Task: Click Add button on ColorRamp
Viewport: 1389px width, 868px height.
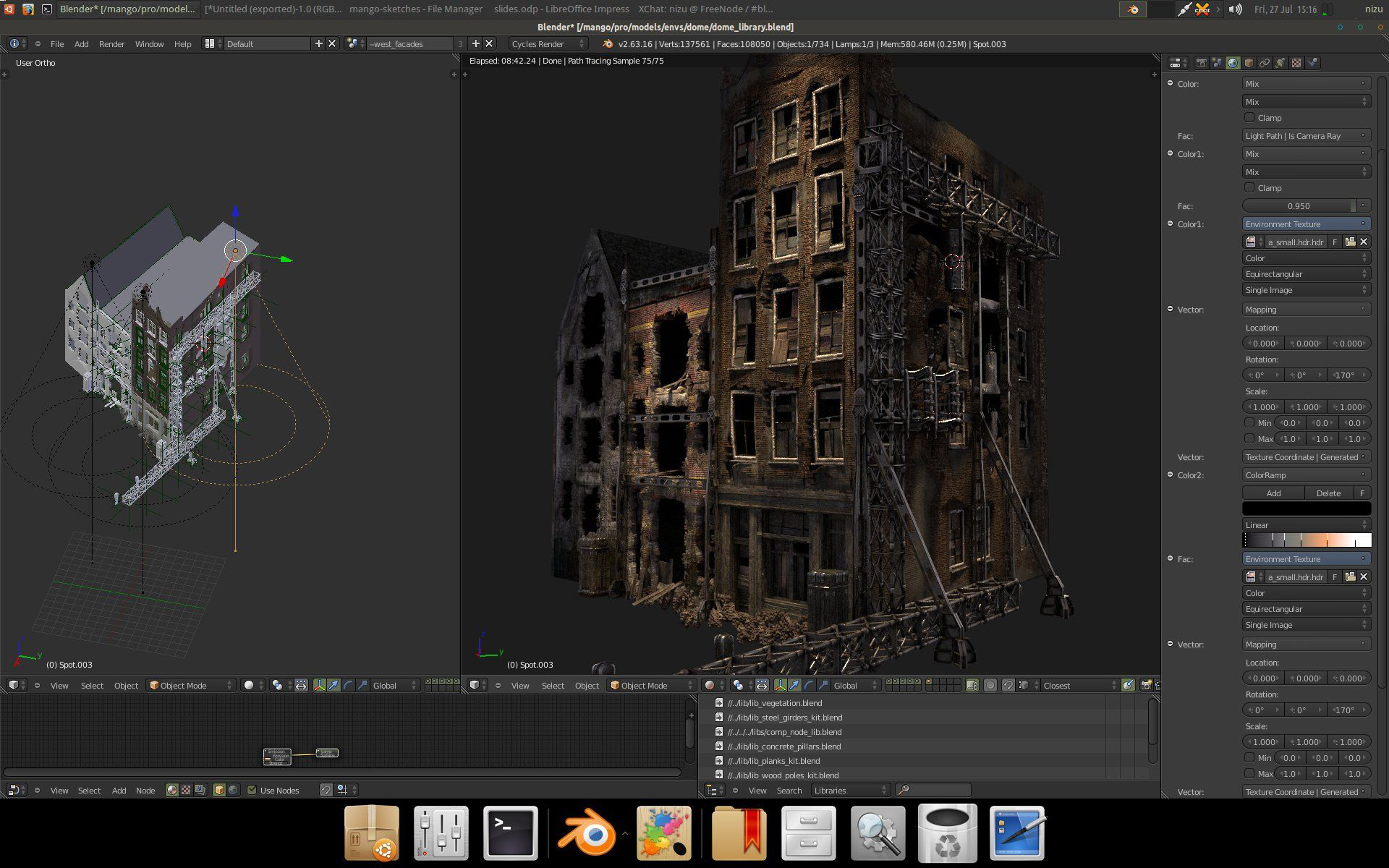Action: [1273, 493]
